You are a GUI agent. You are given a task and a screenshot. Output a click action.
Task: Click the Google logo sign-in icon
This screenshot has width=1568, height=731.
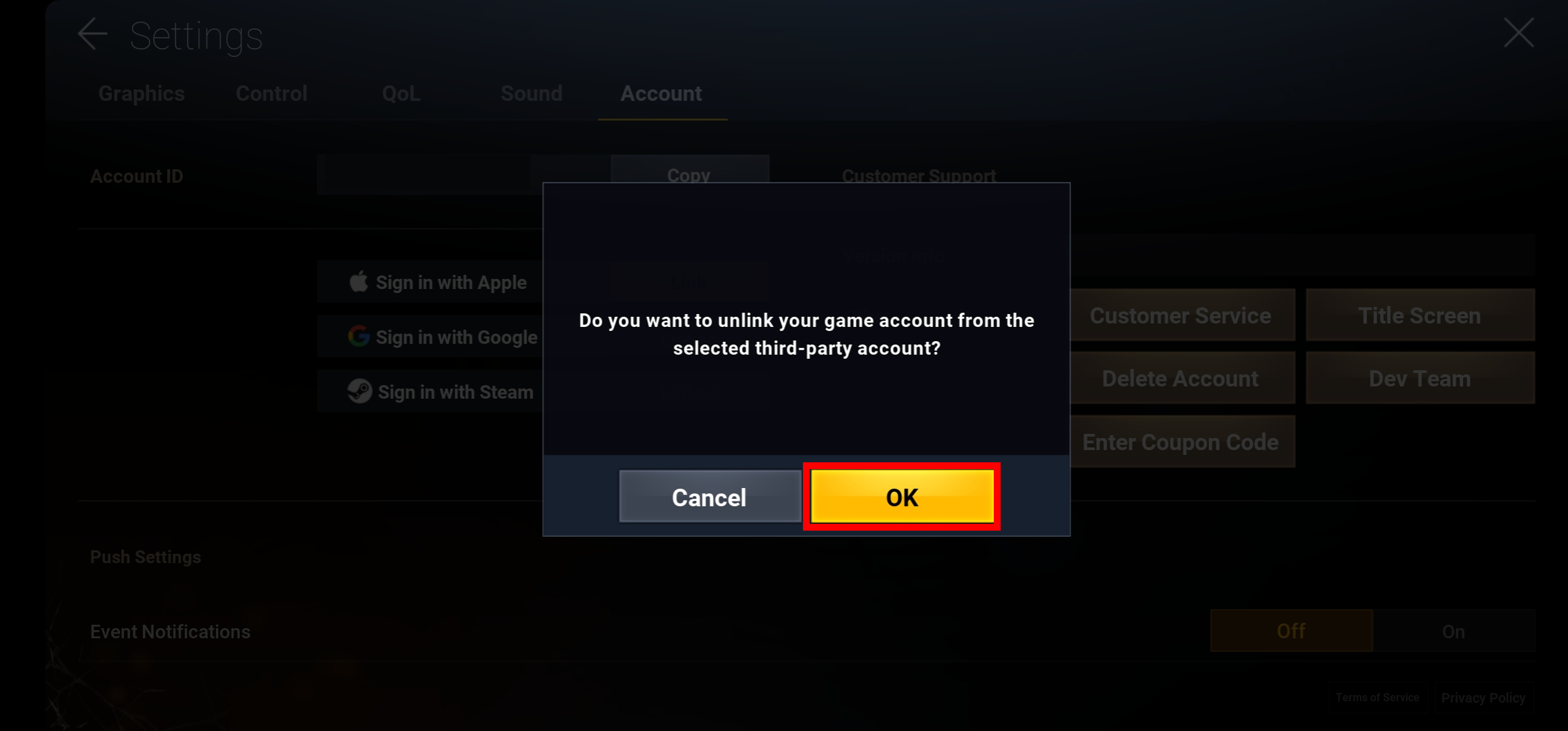point(359,336)
